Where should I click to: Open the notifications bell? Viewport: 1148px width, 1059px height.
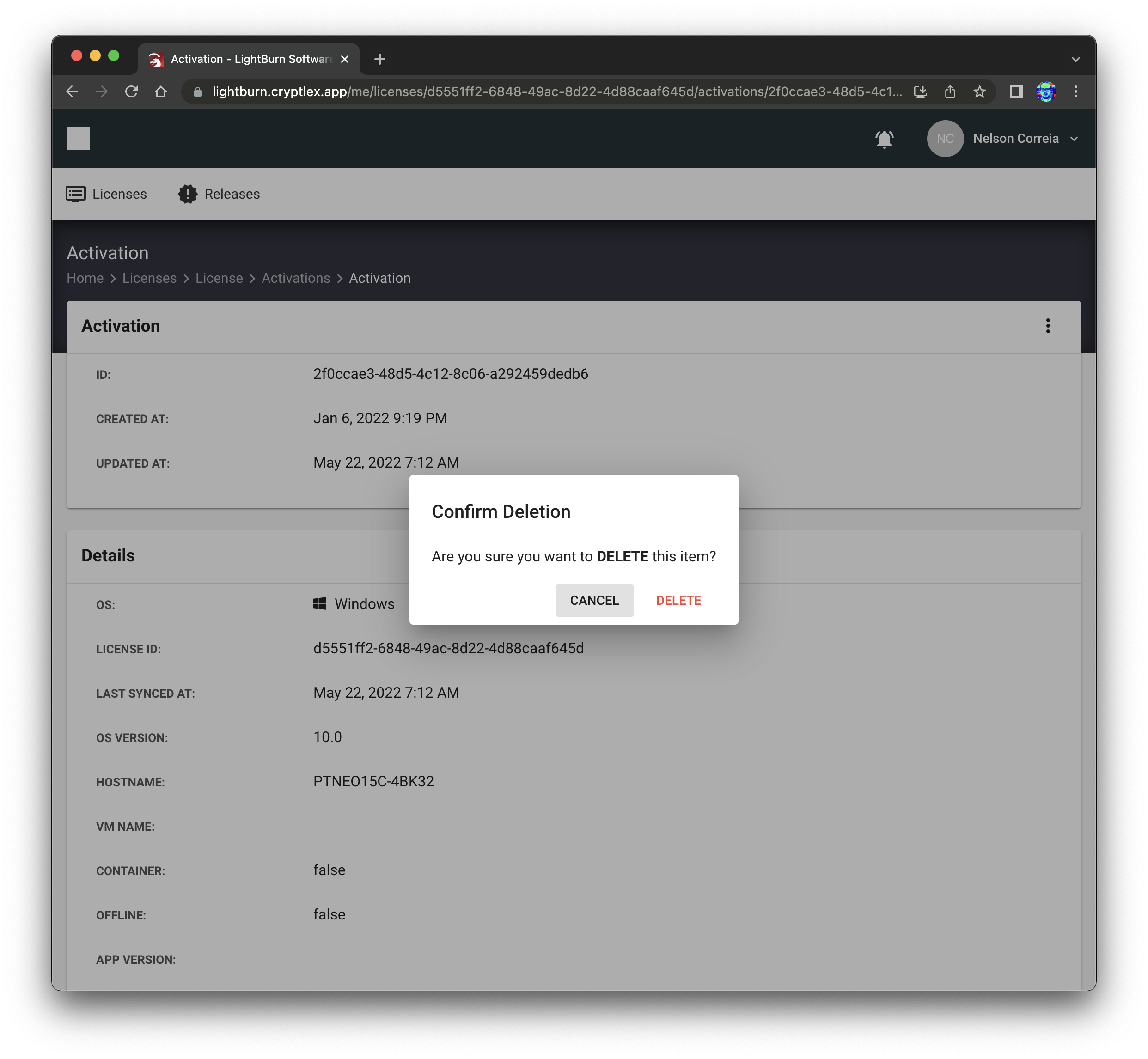pyautogui.click(x=885, y=139)
